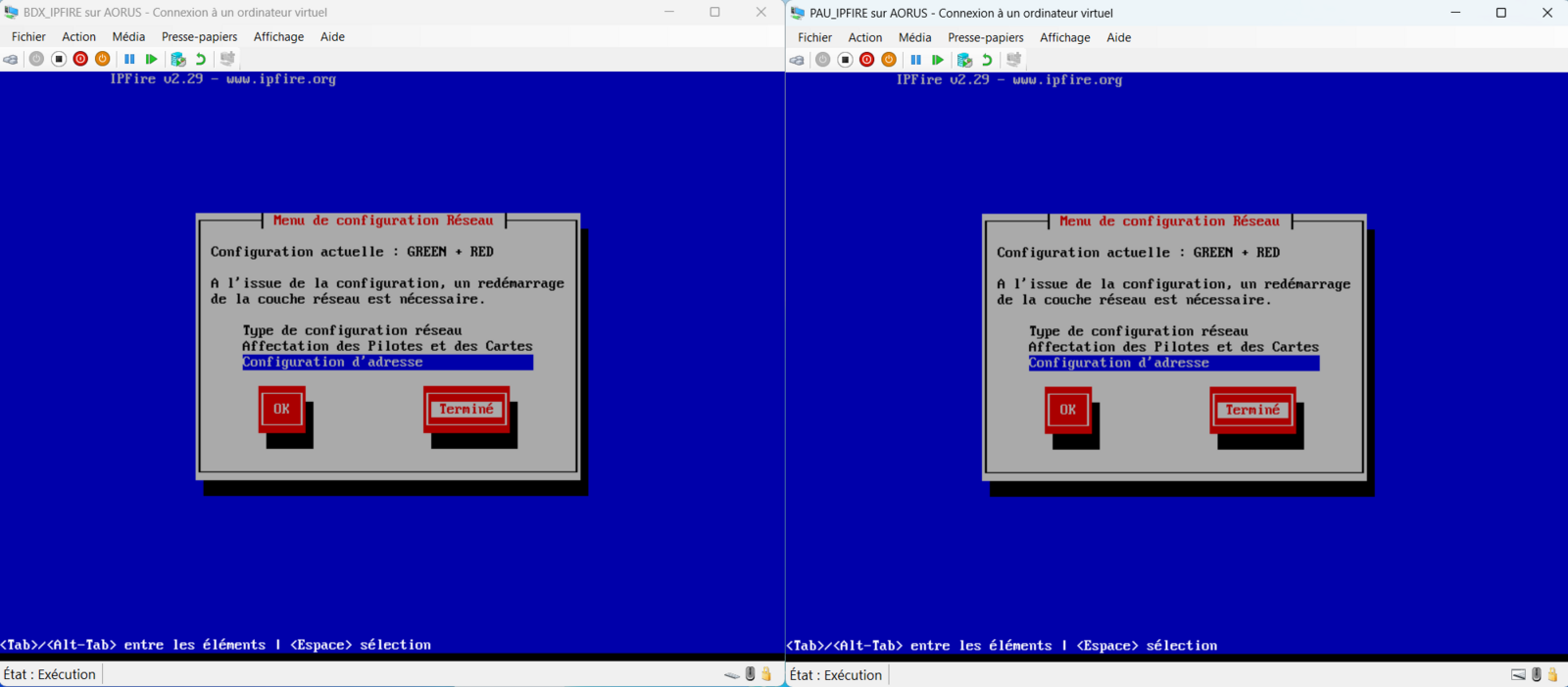Turn off the BDX_IPFIRE VM with the black stop icon
The height and width of the screenshot is (687, 1568).
(x=59, y=59)
